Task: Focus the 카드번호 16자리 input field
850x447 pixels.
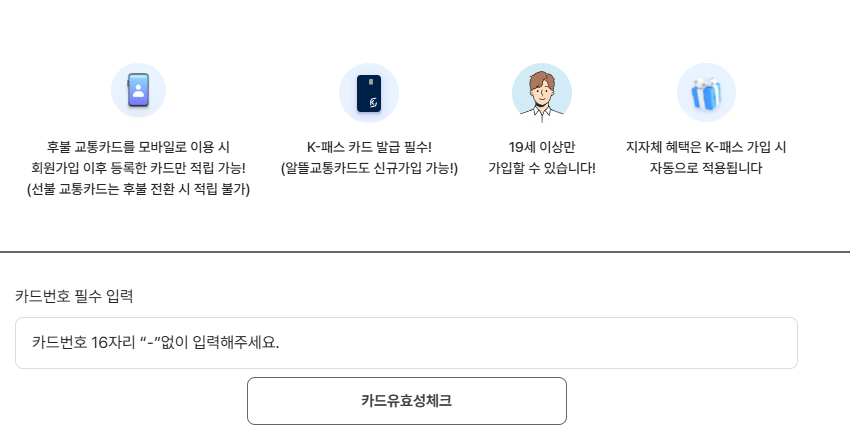Action: (x=406, y=343)
